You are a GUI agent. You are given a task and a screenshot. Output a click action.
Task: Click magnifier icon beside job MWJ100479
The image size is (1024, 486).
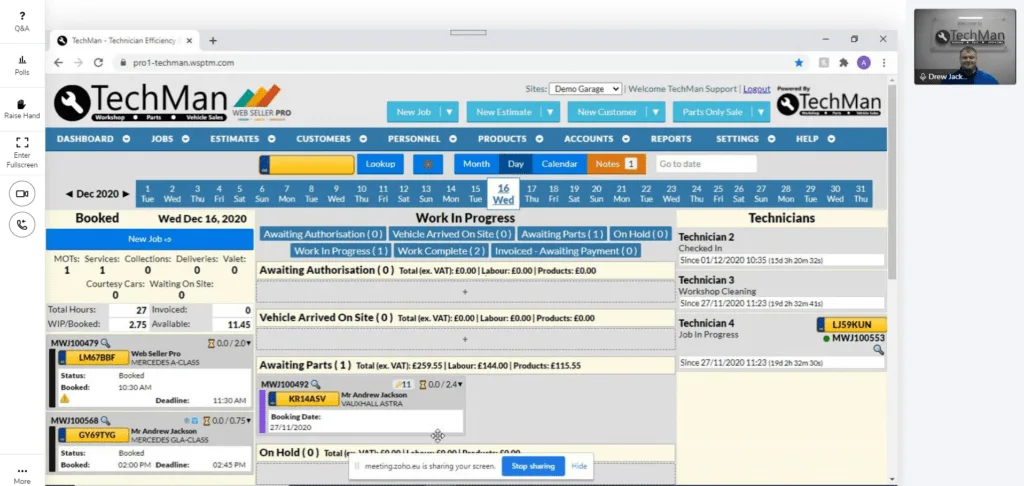[105, 344]
